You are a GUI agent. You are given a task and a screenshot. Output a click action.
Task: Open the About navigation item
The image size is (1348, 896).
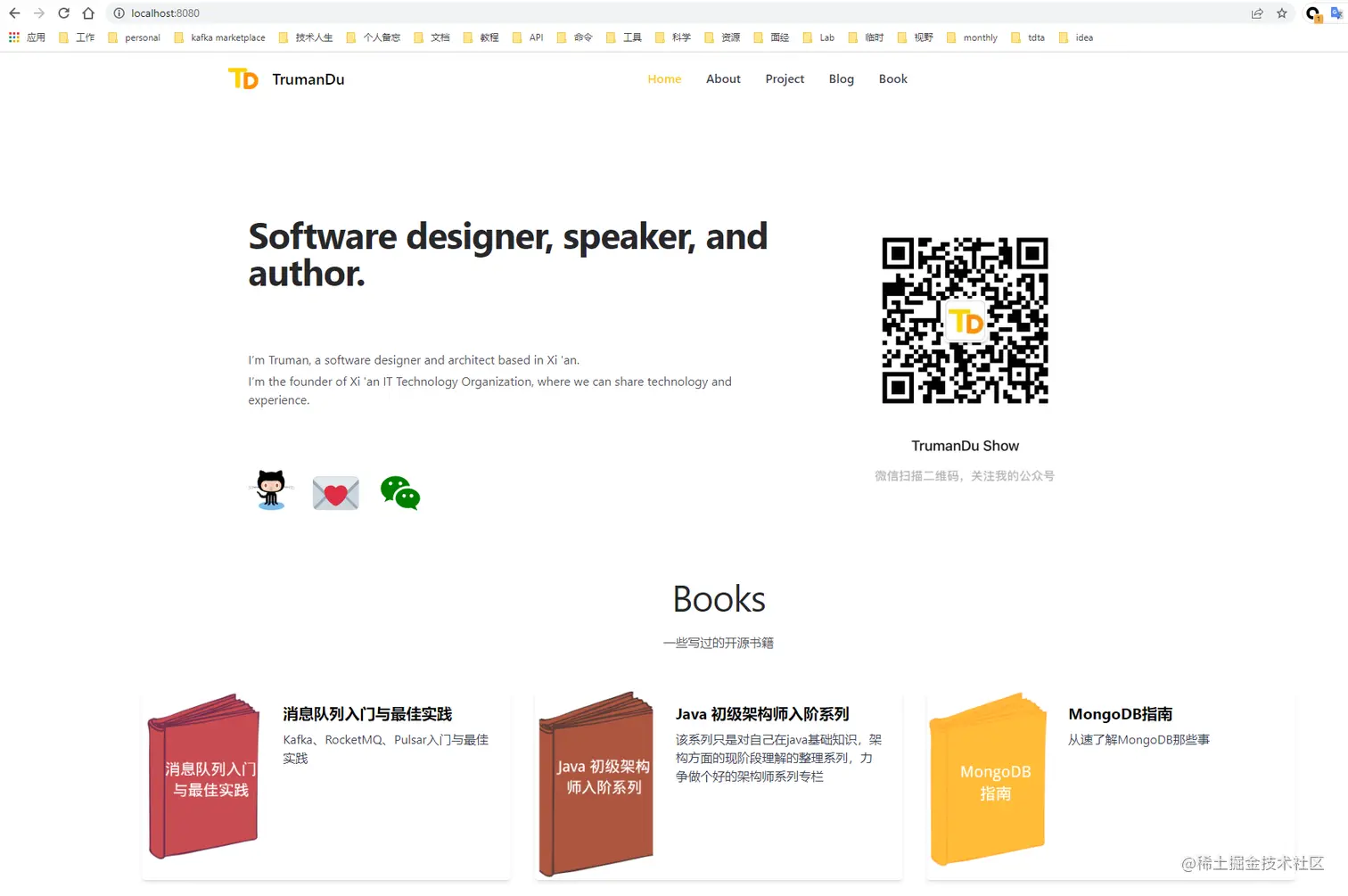click(723, 79)
